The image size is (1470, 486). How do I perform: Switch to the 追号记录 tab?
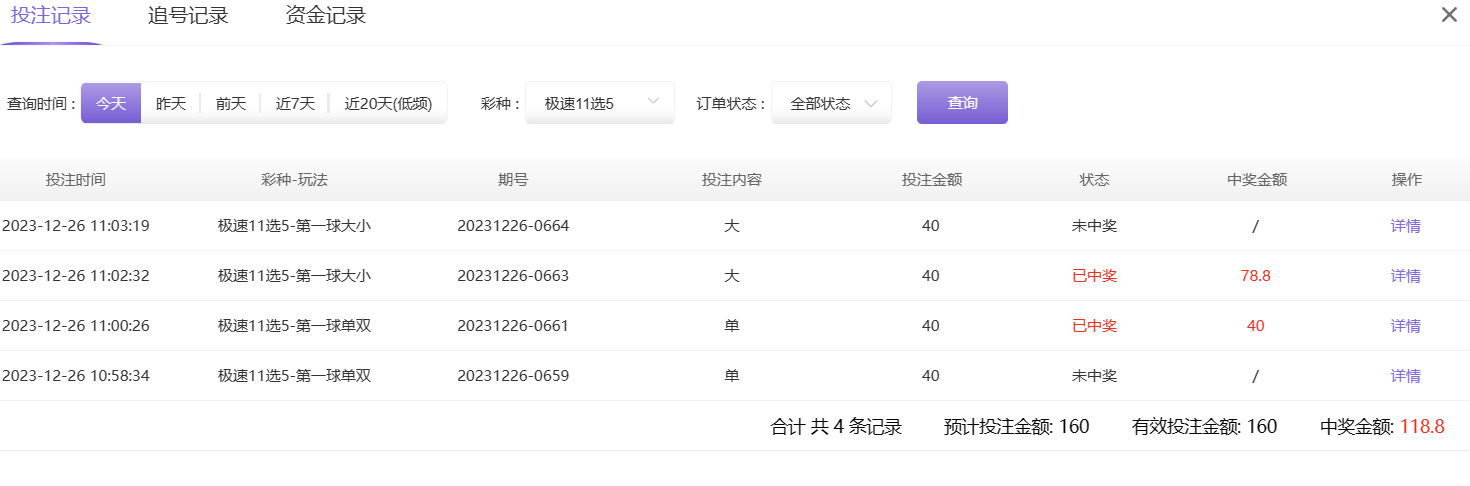pos(188,16)
